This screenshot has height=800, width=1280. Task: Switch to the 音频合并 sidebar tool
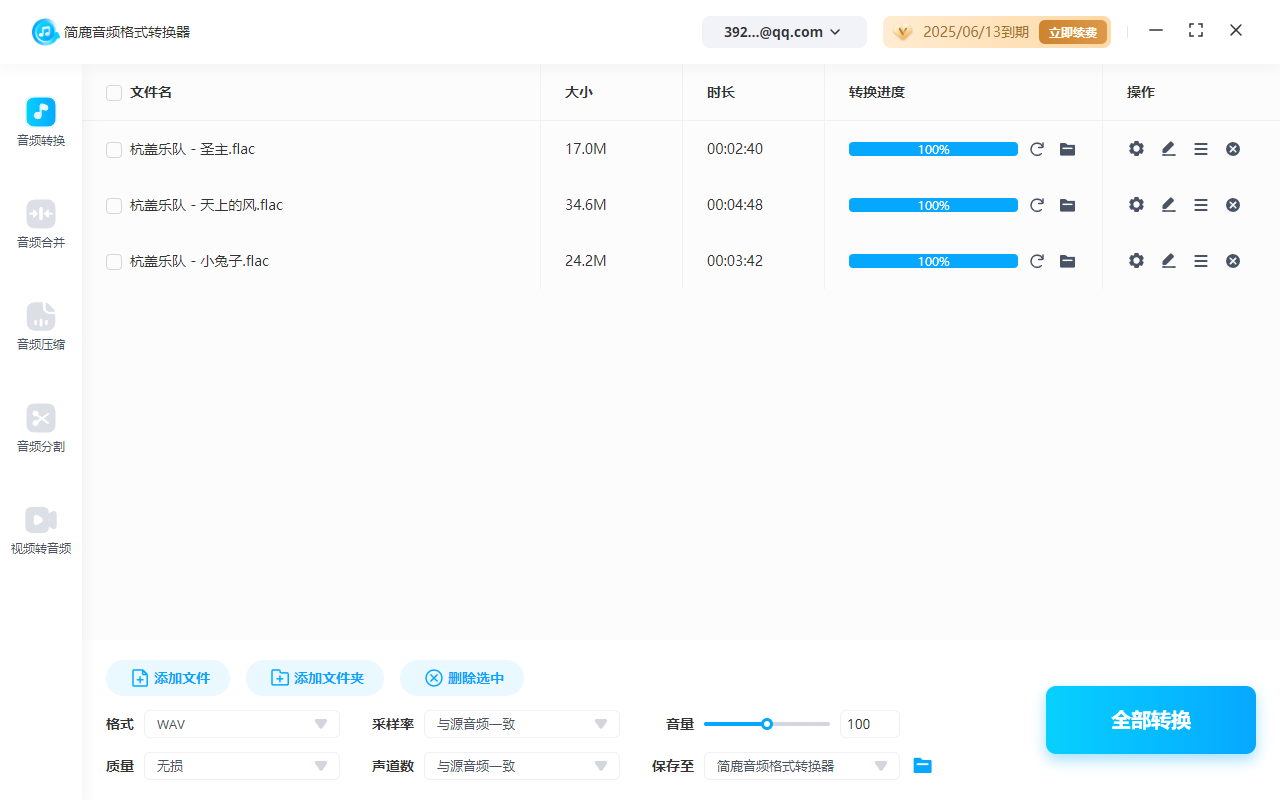(40, 224)
